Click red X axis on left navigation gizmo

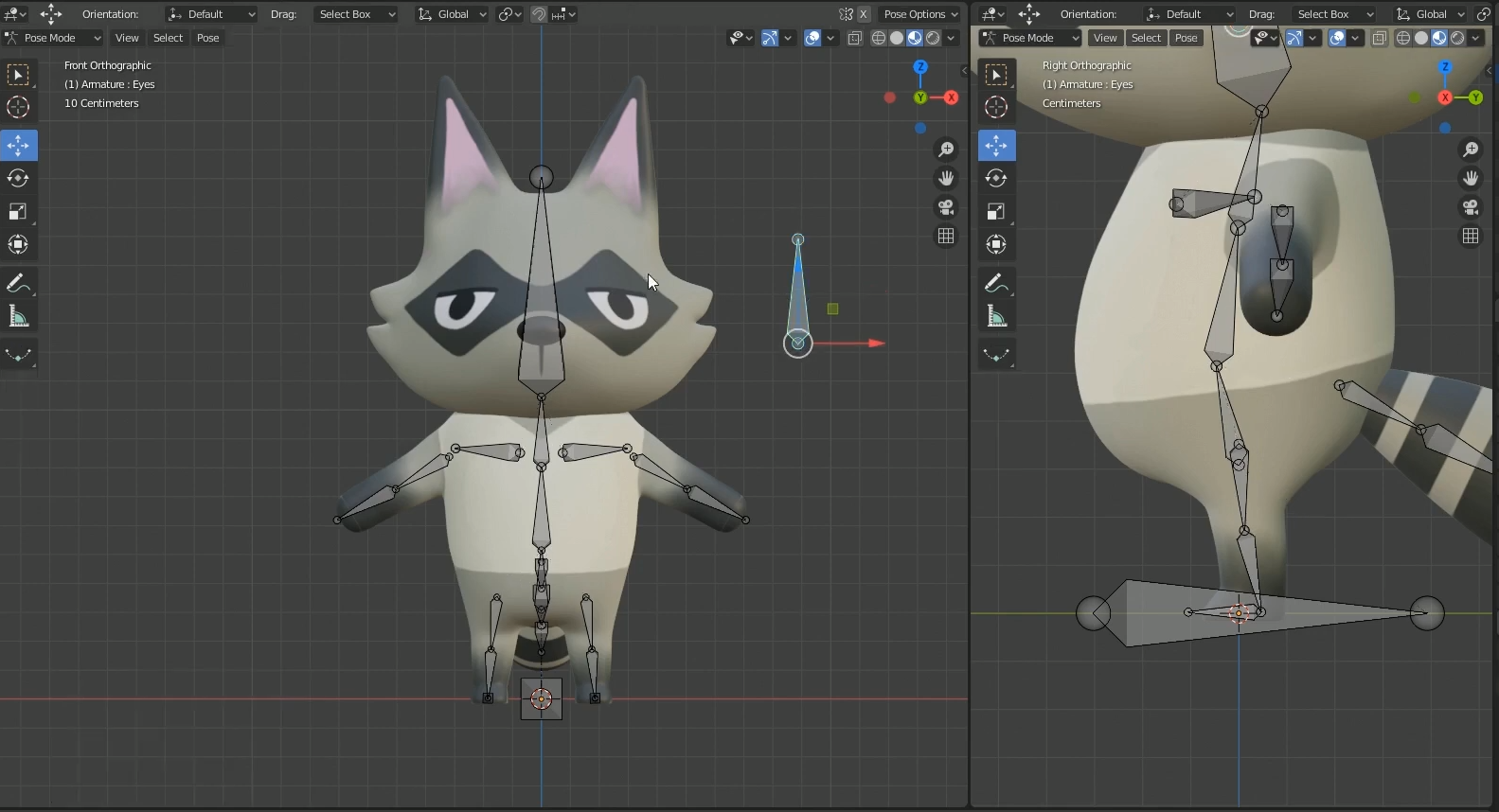951,97
